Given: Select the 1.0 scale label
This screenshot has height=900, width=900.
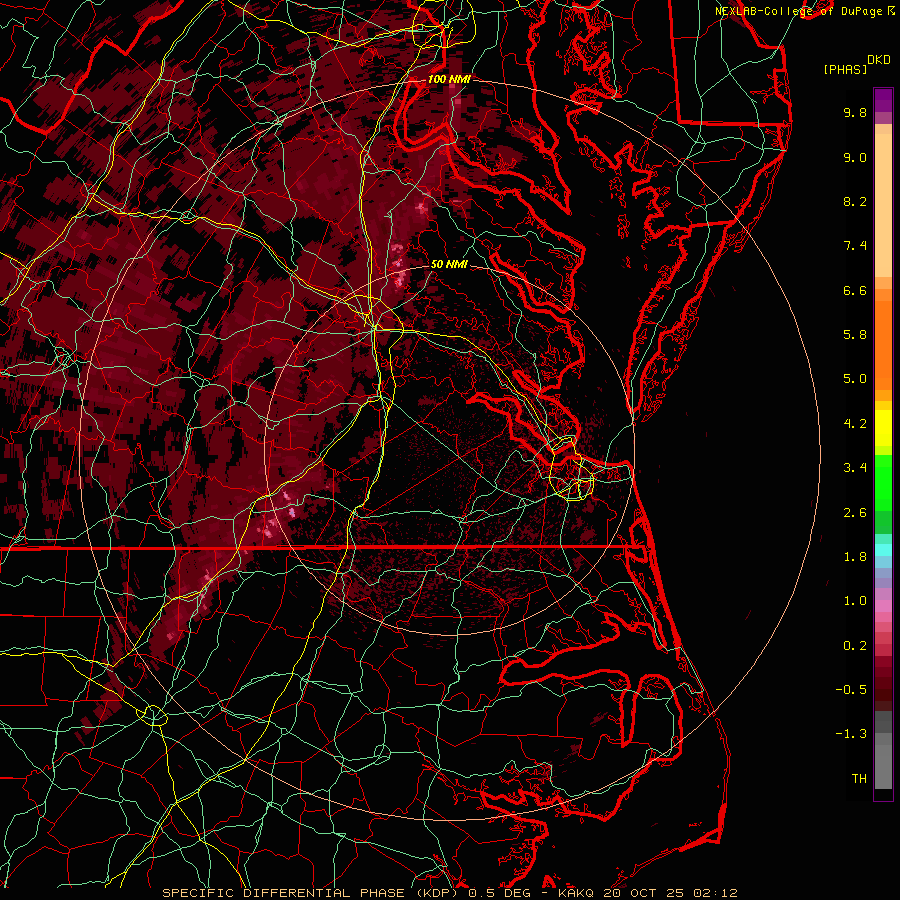Looking at the screenshot, I should point(855,601).
